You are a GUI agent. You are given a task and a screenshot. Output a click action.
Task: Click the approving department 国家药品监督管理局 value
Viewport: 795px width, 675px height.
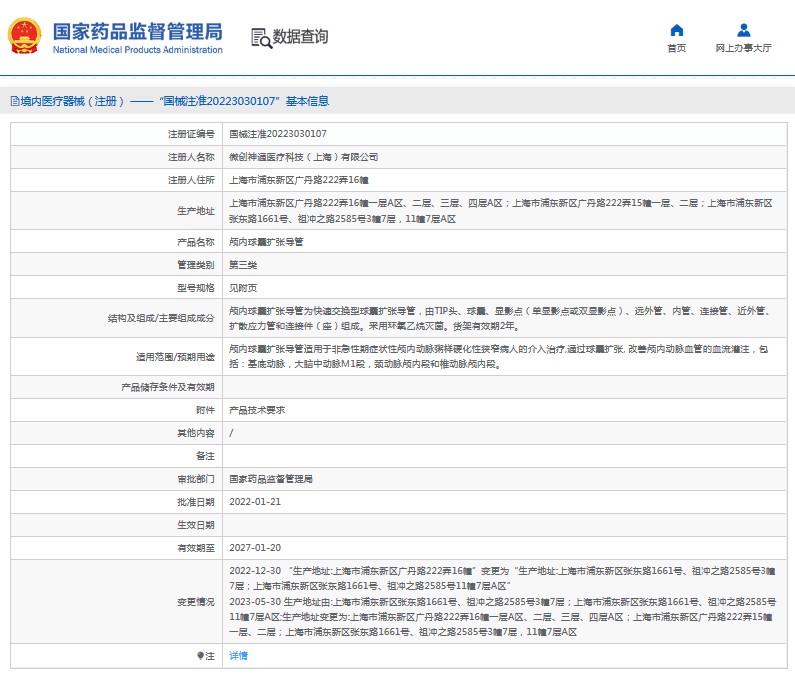(271, 479)
